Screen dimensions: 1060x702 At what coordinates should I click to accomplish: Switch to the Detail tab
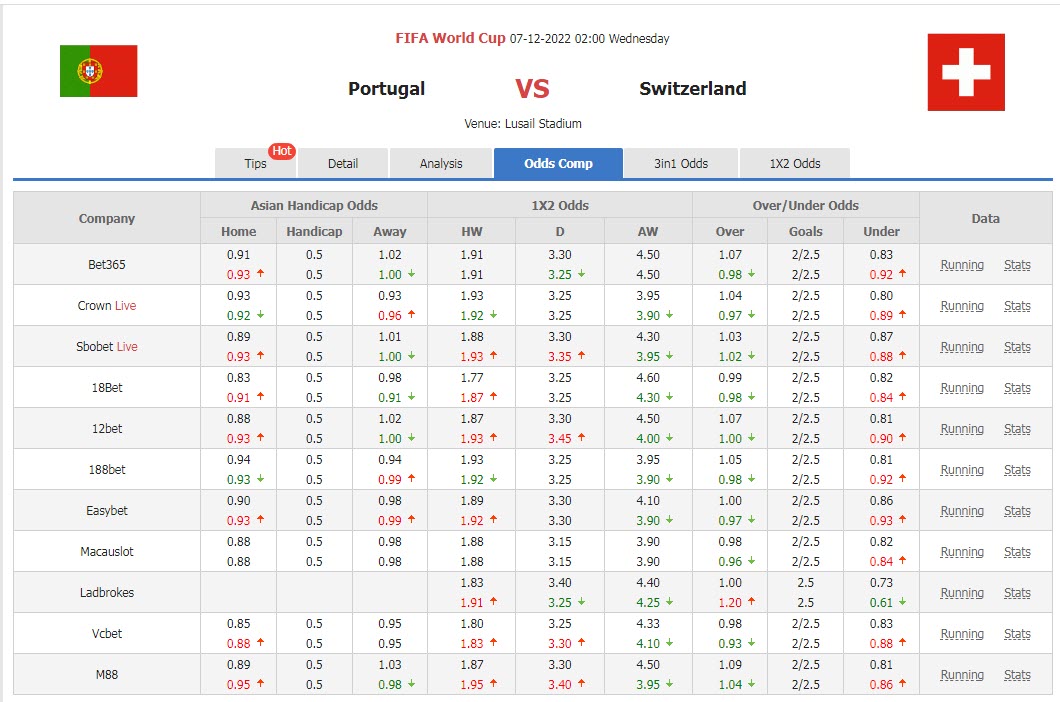342,164
